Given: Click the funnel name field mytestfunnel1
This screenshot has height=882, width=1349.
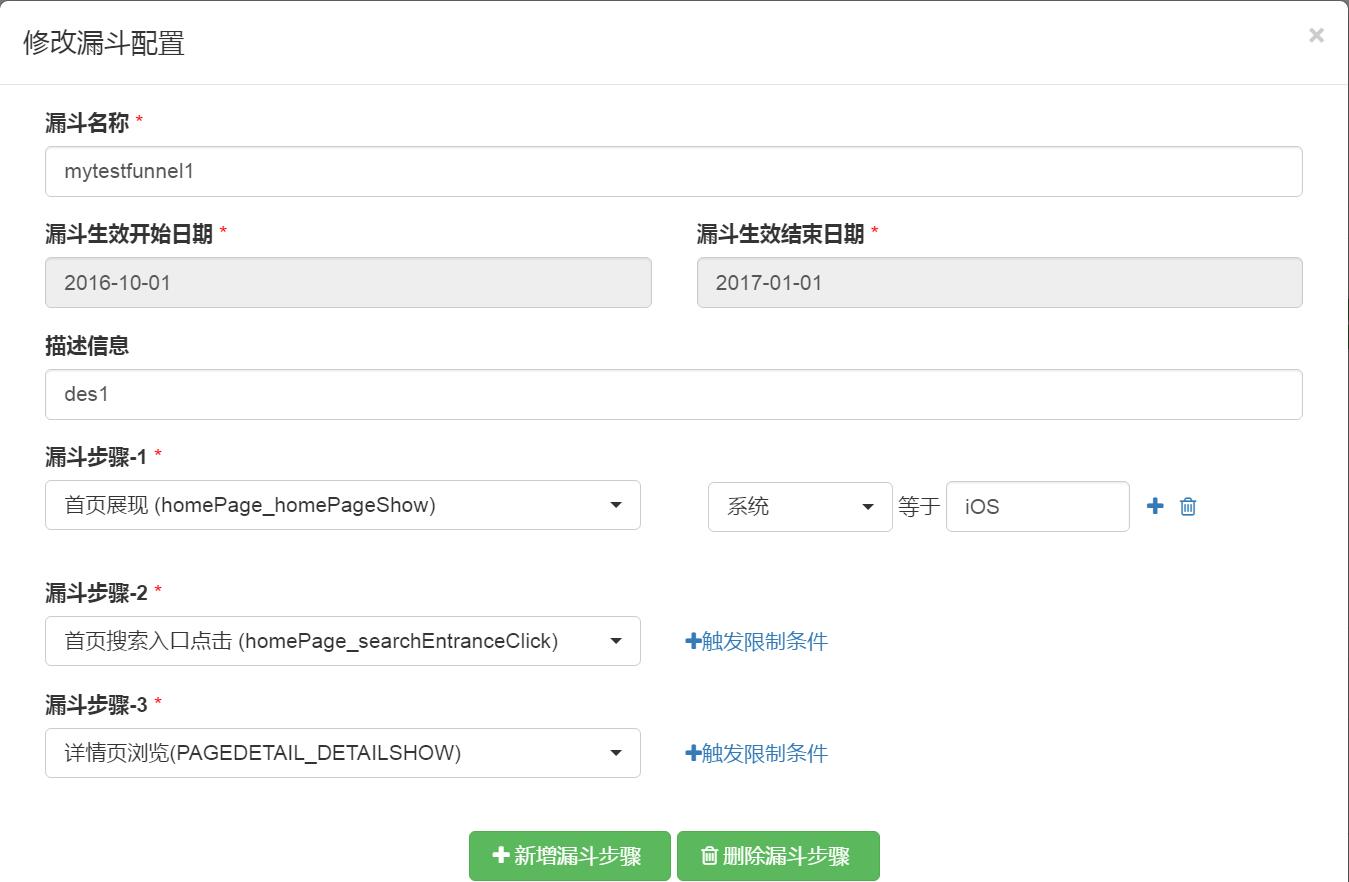Looking at the screenshot, I should pyautogui.click(x=674, y=171).
